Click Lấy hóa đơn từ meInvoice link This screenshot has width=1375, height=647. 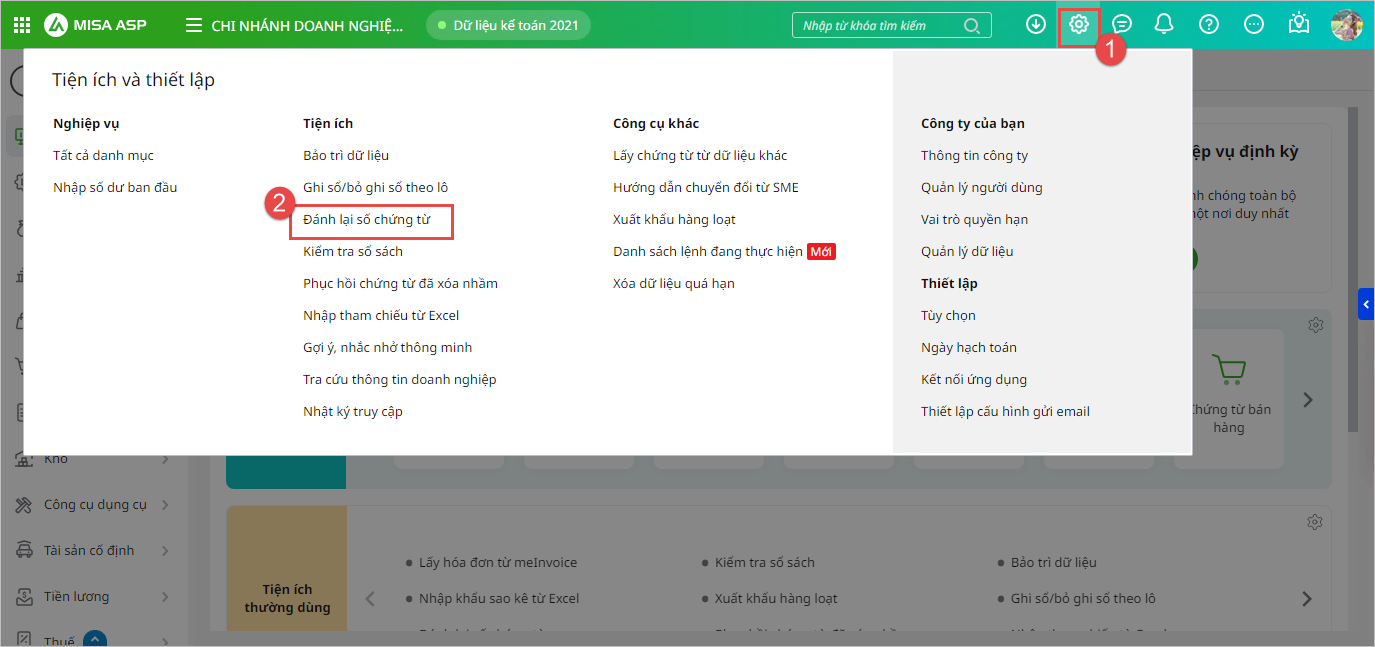pos(498,563)
